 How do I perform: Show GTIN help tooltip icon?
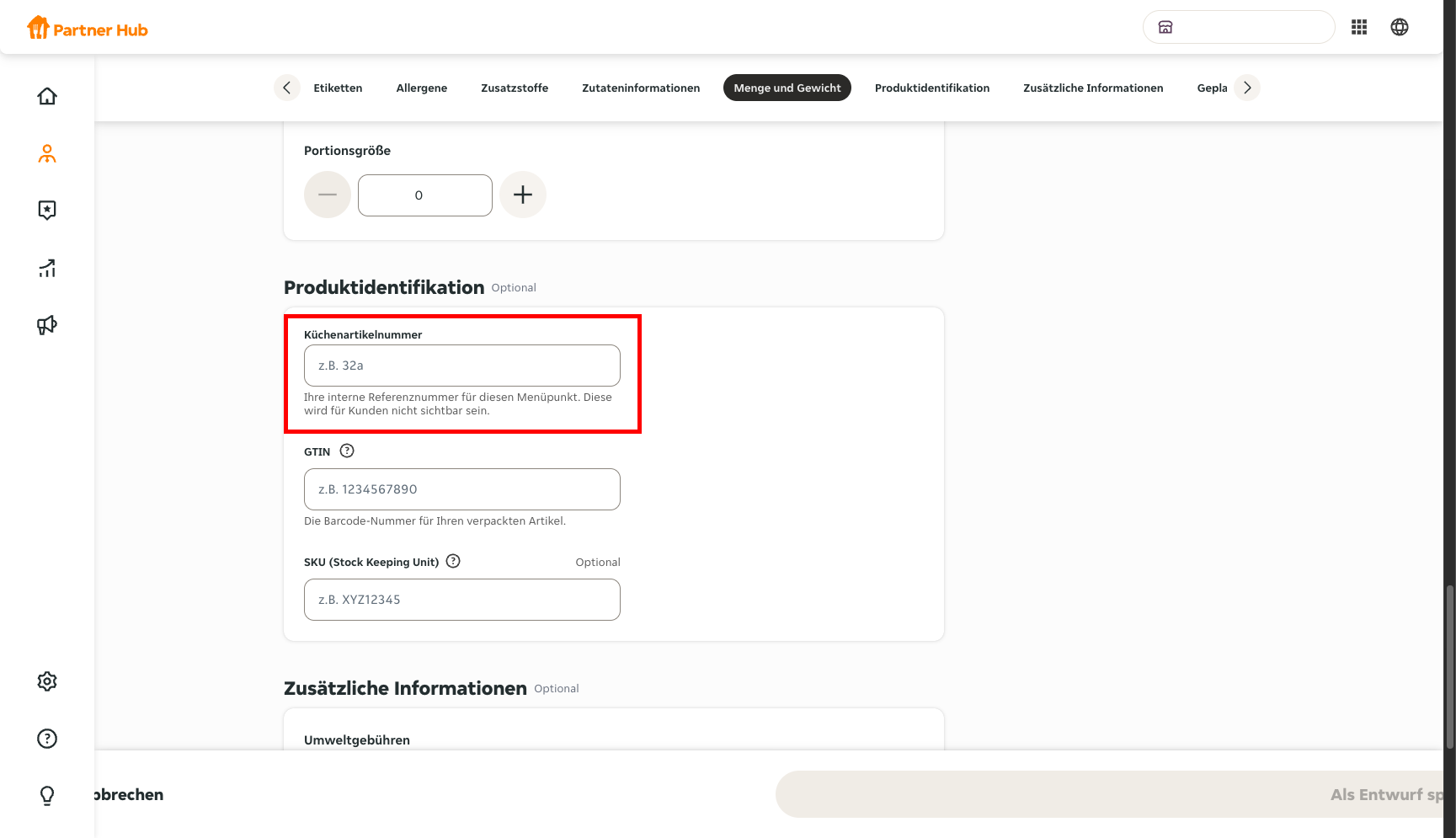347,451
